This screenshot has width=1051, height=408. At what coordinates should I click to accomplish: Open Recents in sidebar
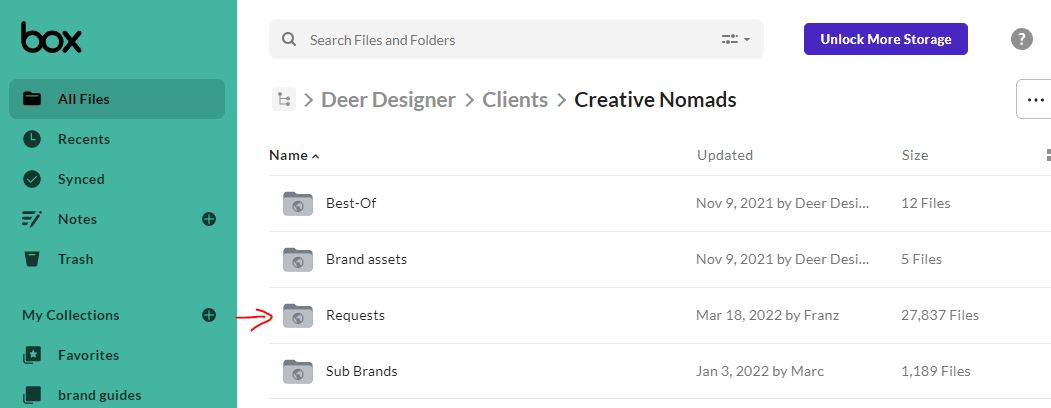84,139
